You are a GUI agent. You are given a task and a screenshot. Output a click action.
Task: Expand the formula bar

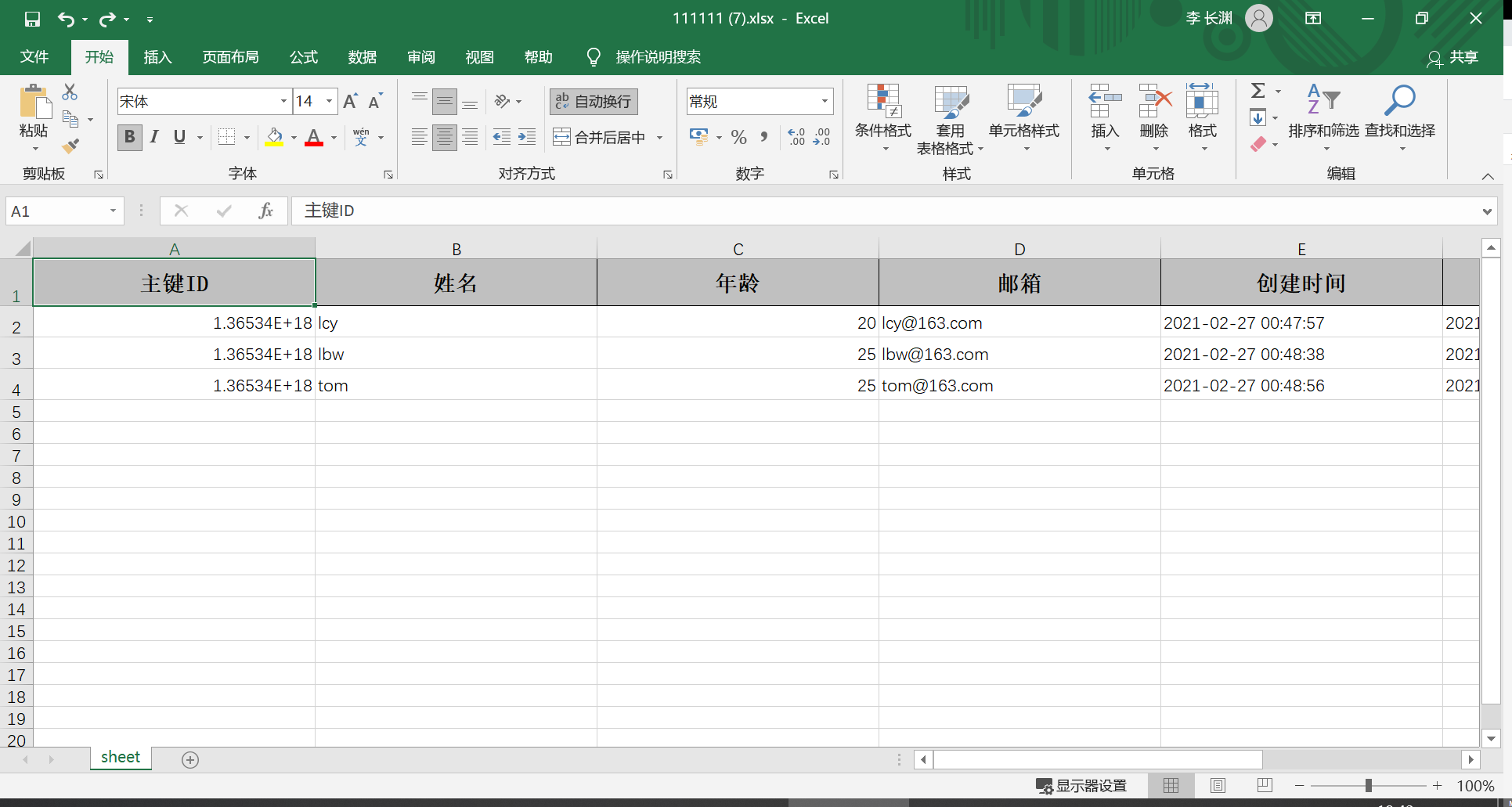click(x=1486, y=211)
